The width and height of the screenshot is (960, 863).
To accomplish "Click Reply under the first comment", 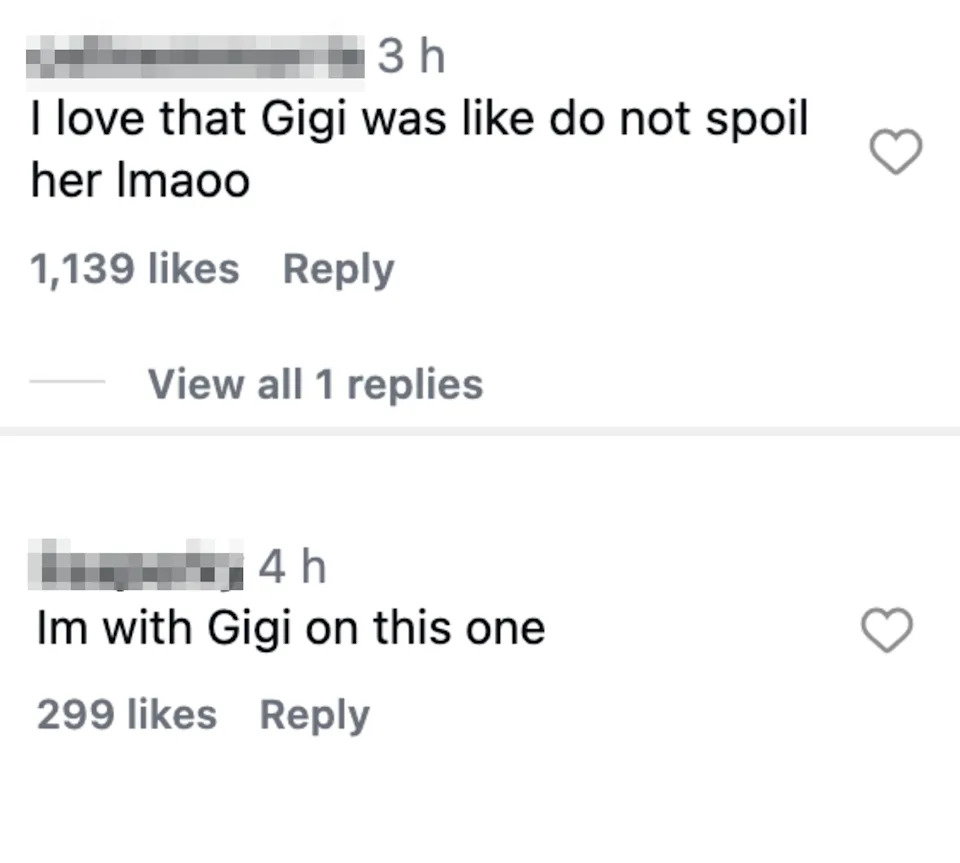I will (338, 267).
